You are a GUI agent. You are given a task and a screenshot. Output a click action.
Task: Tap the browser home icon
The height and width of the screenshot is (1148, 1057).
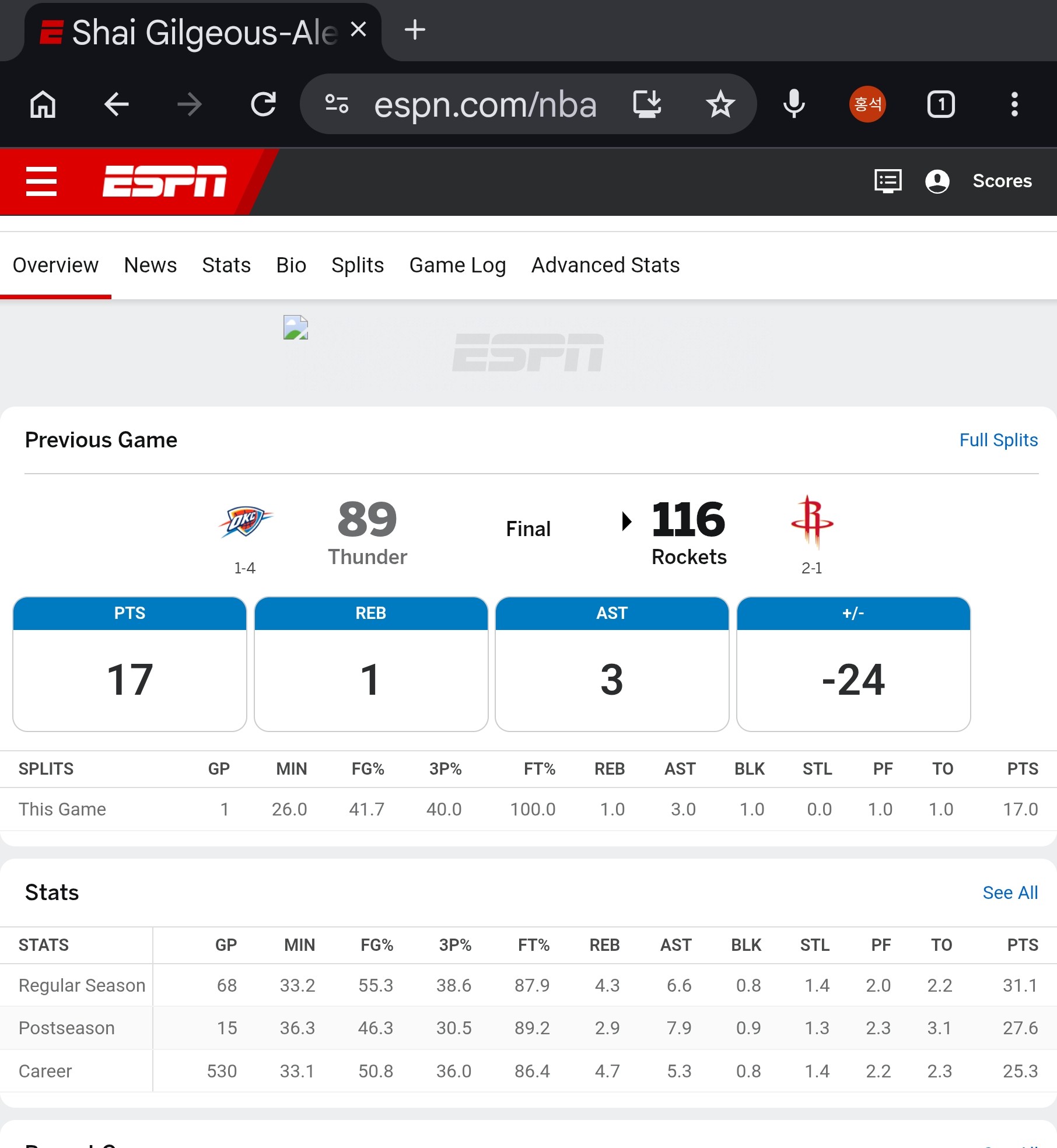43,105
